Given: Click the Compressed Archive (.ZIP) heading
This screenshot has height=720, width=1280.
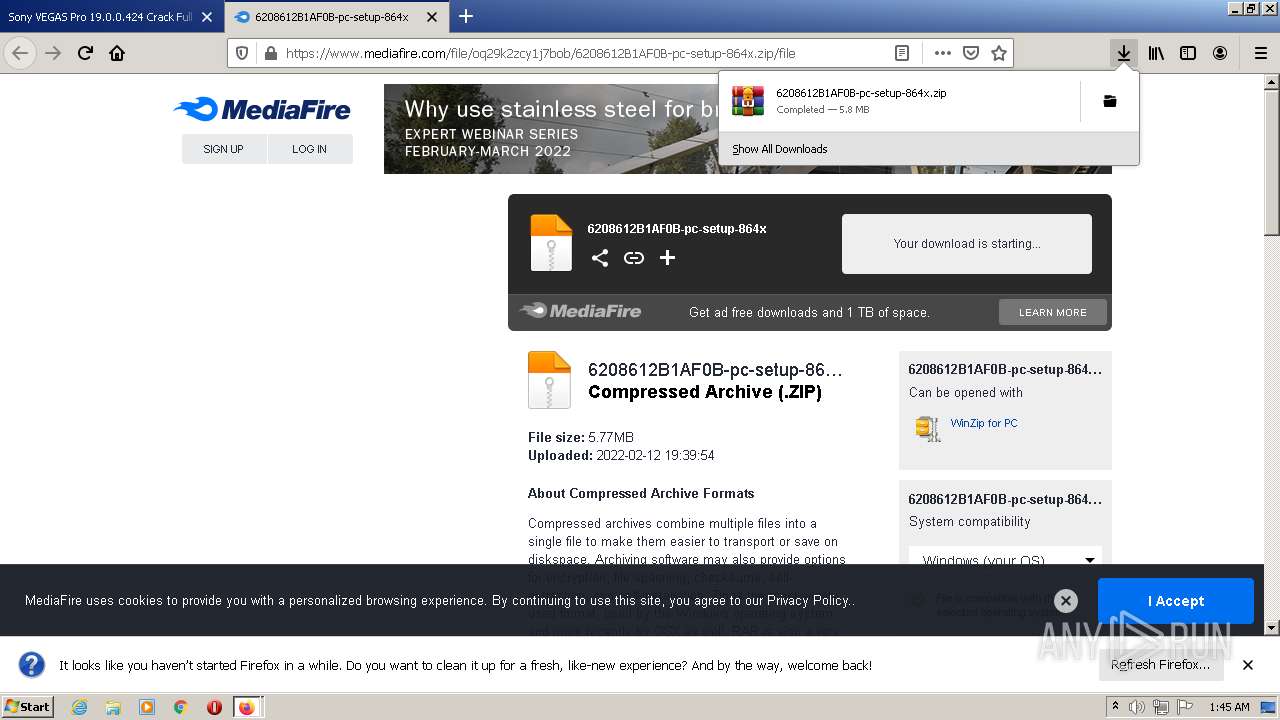Looking at the screenshot, I should coord(705,392).
